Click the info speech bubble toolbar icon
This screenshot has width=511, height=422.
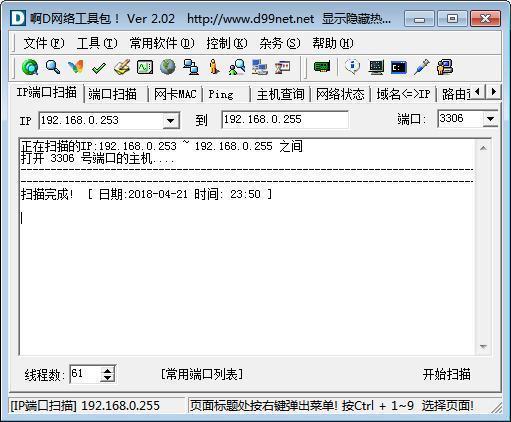[x=352, y=67]
